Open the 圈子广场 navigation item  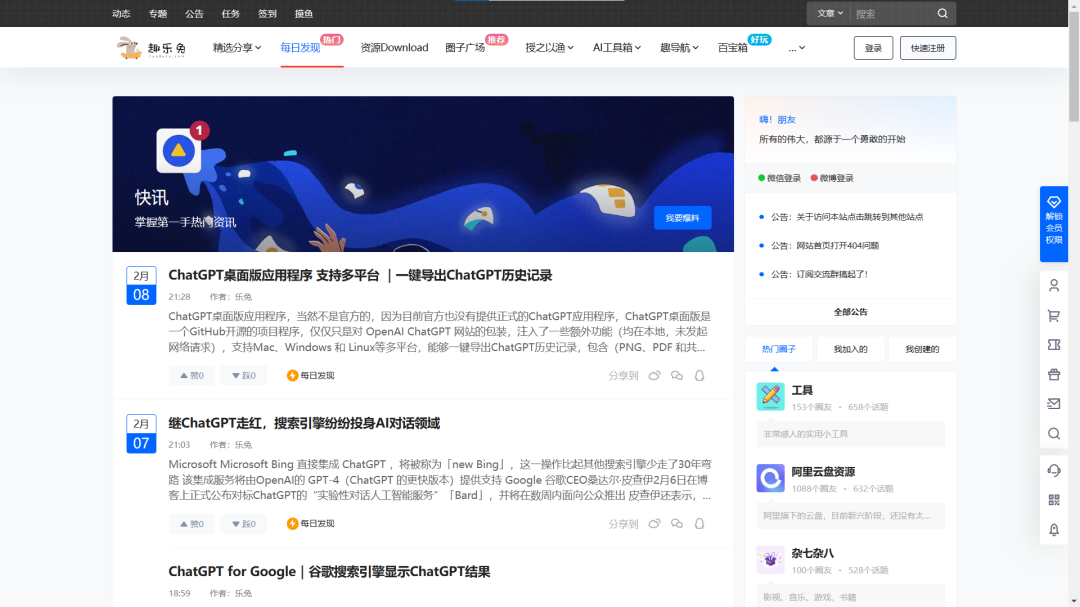tap(465, 48)
